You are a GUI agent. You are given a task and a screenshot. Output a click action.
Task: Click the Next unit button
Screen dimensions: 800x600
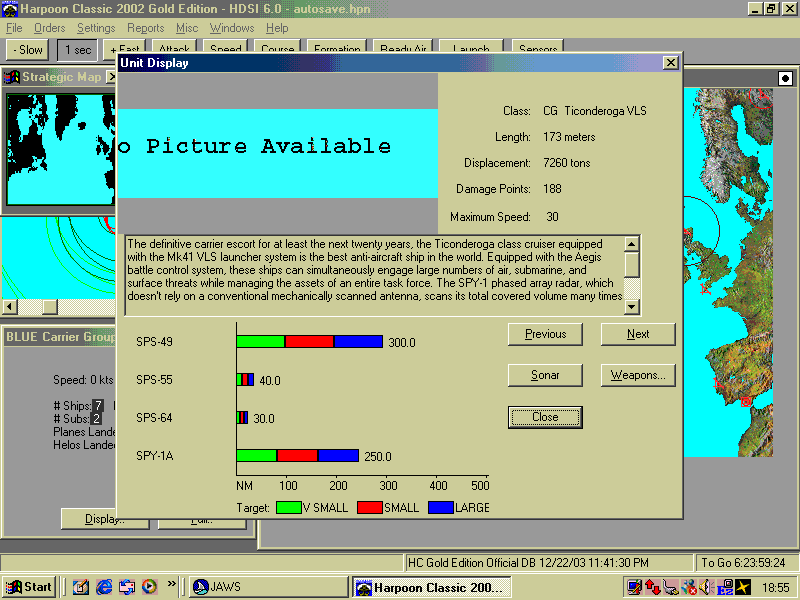638,334
